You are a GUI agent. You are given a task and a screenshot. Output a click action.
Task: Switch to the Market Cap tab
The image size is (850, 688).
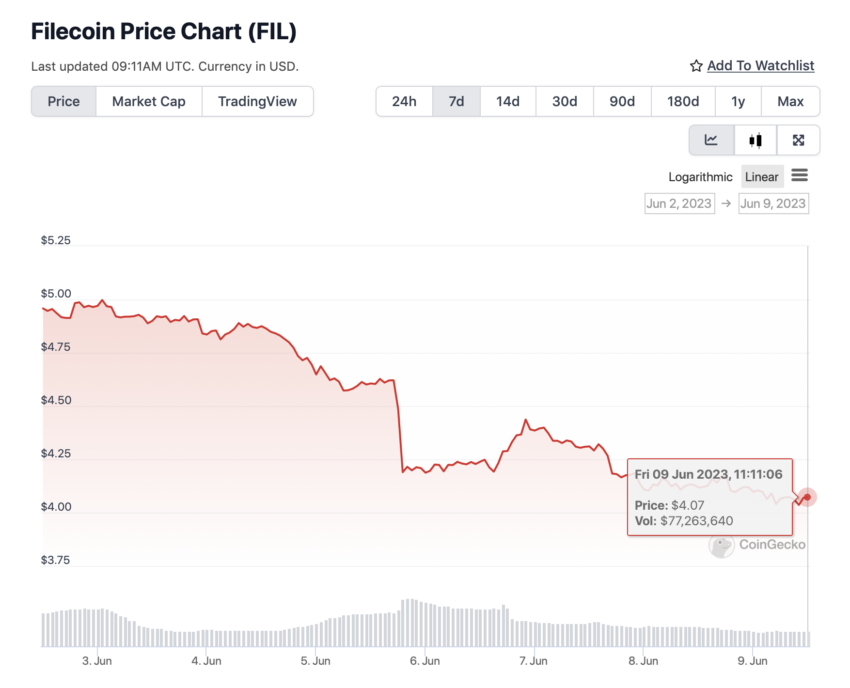click(149, 101)
